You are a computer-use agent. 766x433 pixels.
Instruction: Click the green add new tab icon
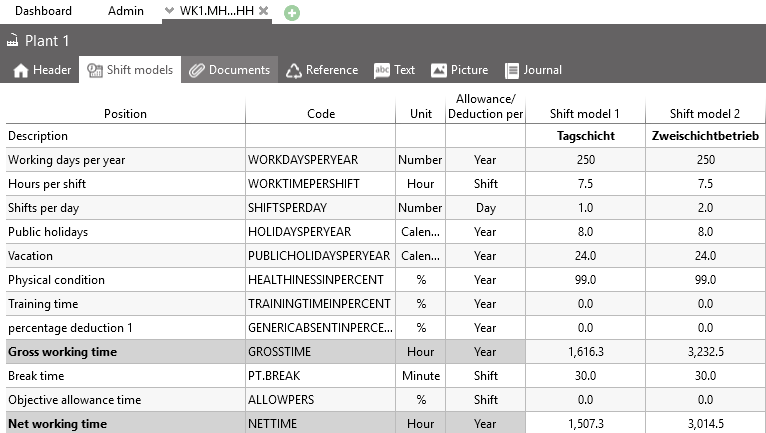(291, 12)
